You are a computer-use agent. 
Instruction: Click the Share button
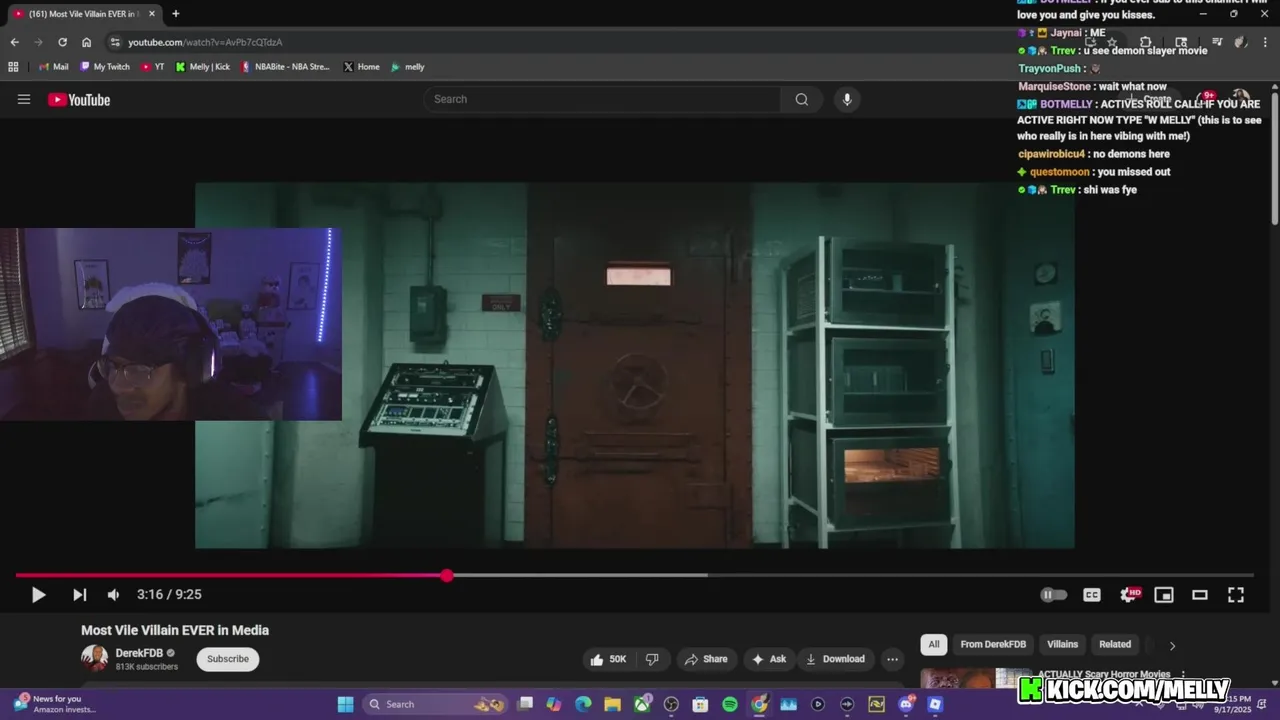tap(706, 659)
